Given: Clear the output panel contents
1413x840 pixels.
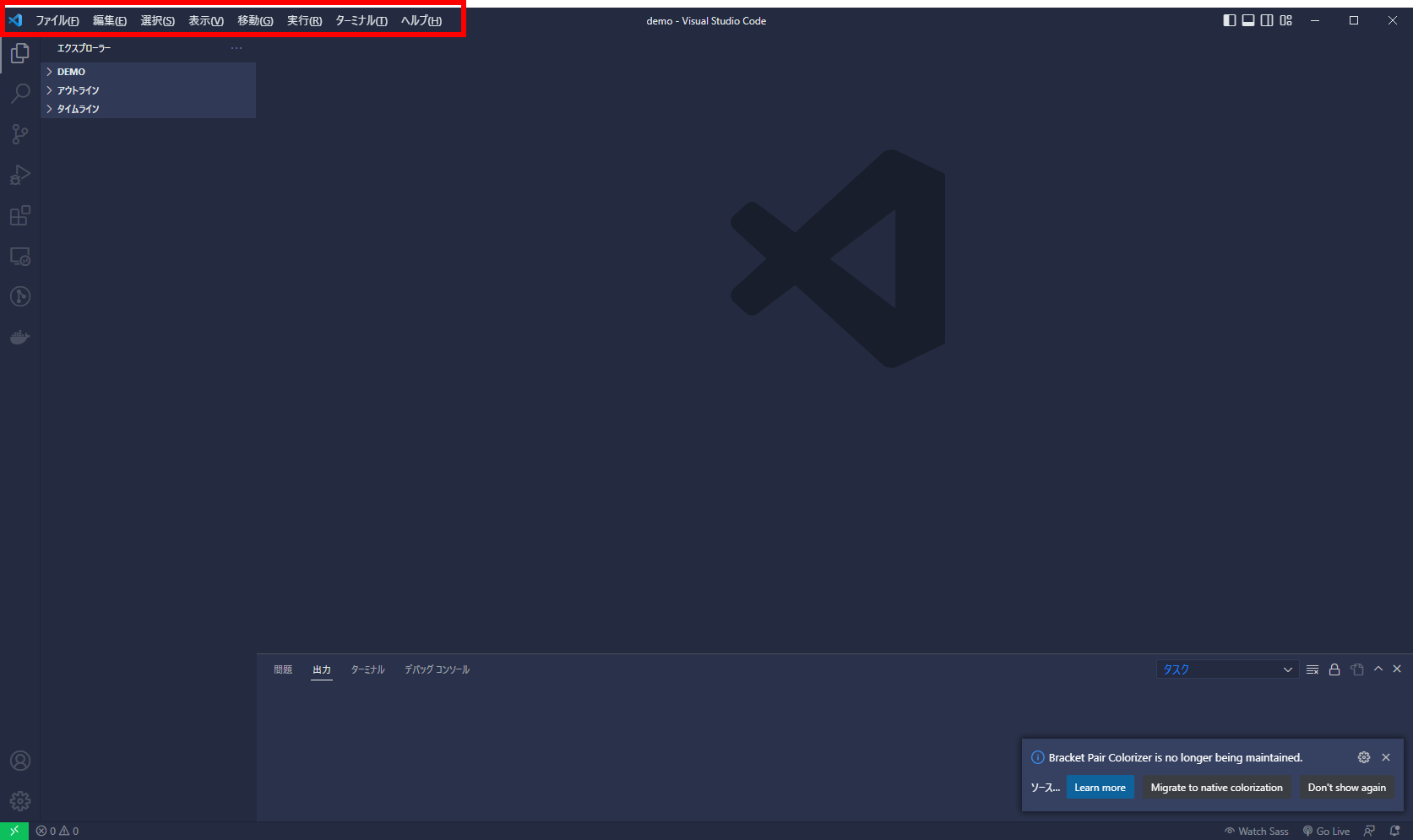Looking at the screenshot, I should (x=1312, y=669).
